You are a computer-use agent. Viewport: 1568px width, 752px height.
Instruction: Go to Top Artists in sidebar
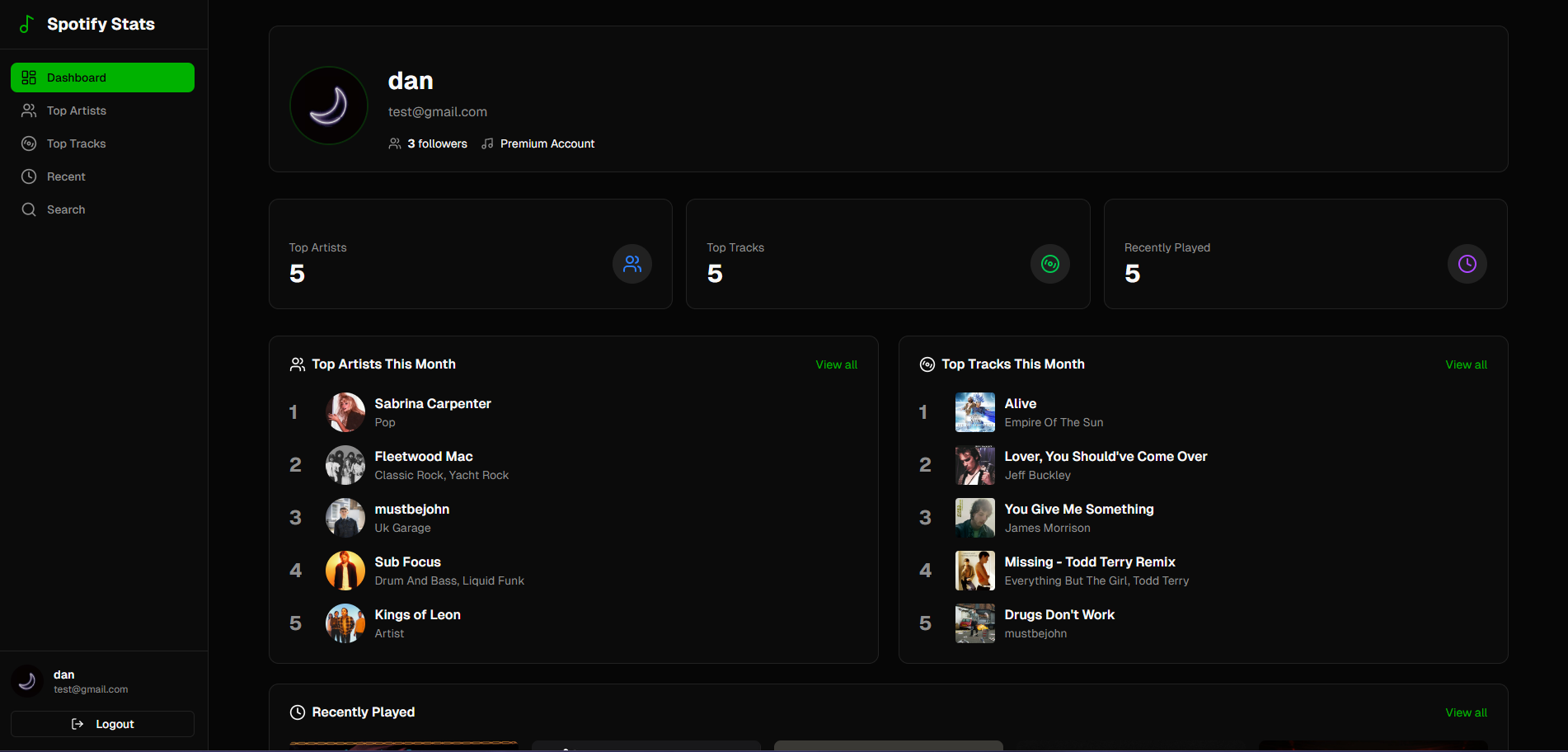[x=77, y=110]
